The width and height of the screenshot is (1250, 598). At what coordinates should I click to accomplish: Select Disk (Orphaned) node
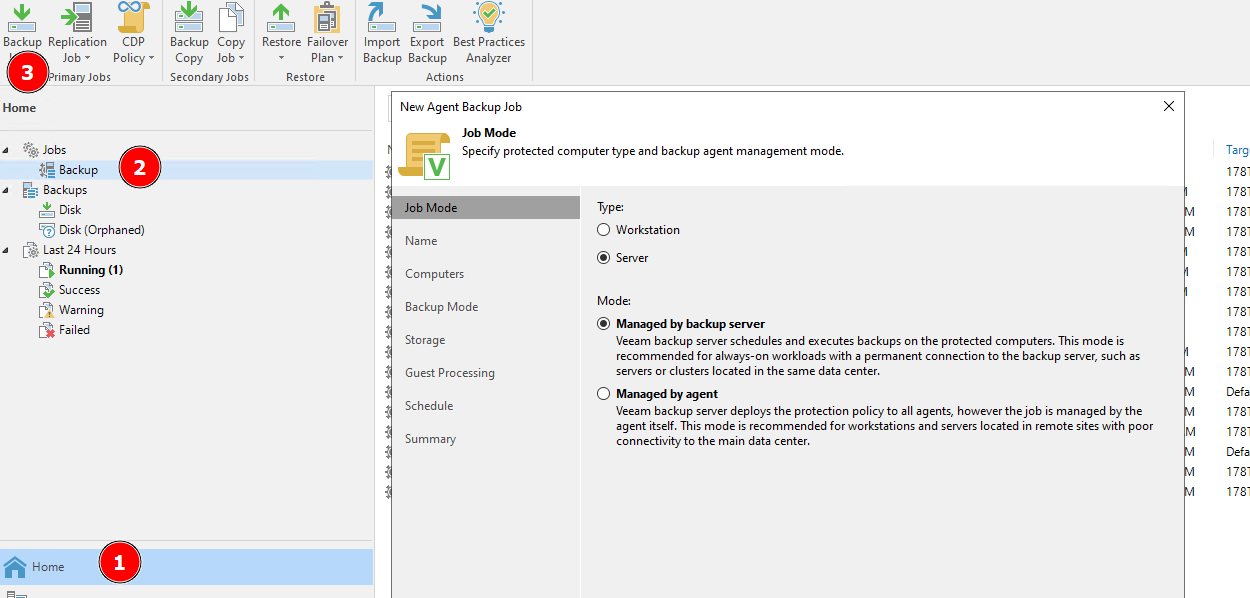[101, 230]
